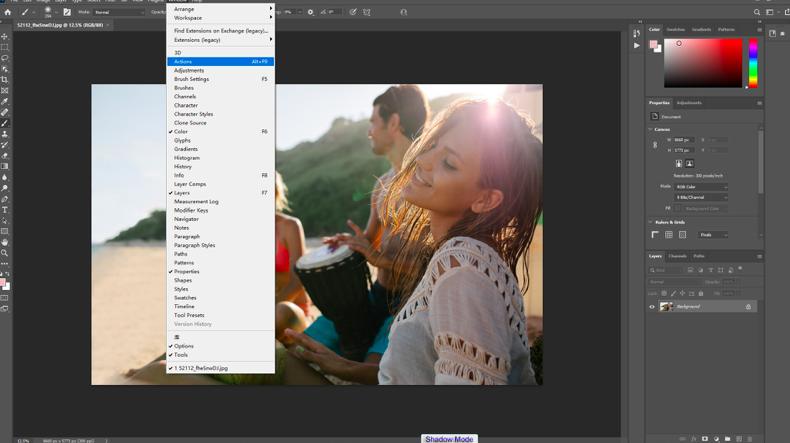Select the Gradient tool

[x=5, y=166]
